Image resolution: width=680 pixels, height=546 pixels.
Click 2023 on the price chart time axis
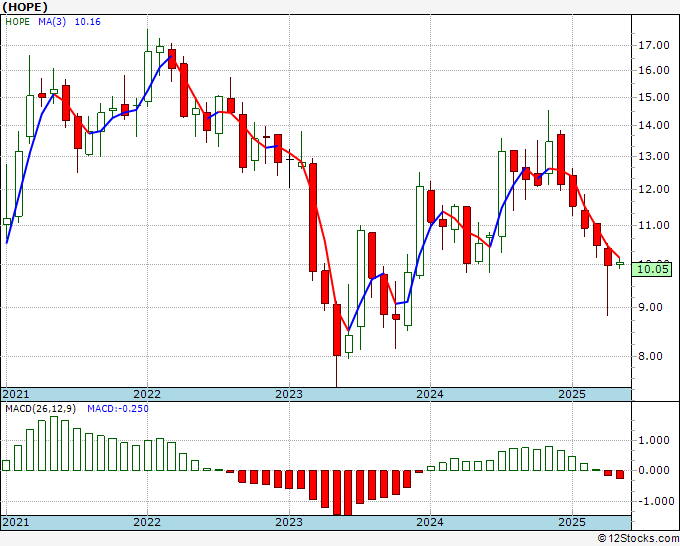(x=289, y=394)
